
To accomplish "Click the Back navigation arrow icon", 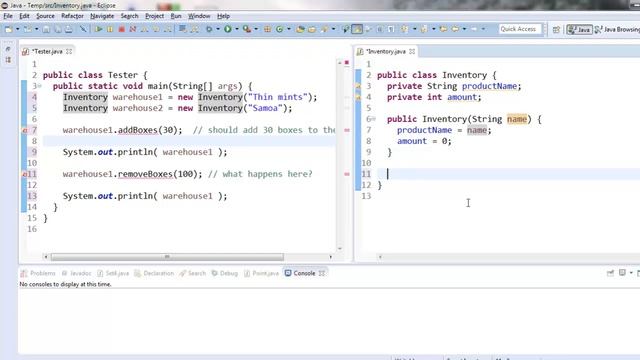I will click(454, 29).
